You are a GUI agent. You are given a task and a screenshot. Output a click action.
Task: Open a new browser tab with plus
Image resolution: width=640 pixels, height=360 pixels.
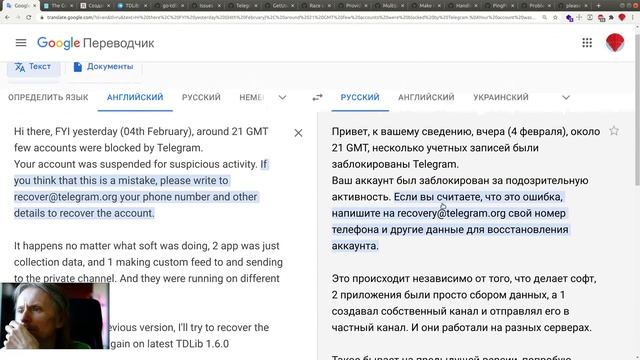[x=598, y=6]
